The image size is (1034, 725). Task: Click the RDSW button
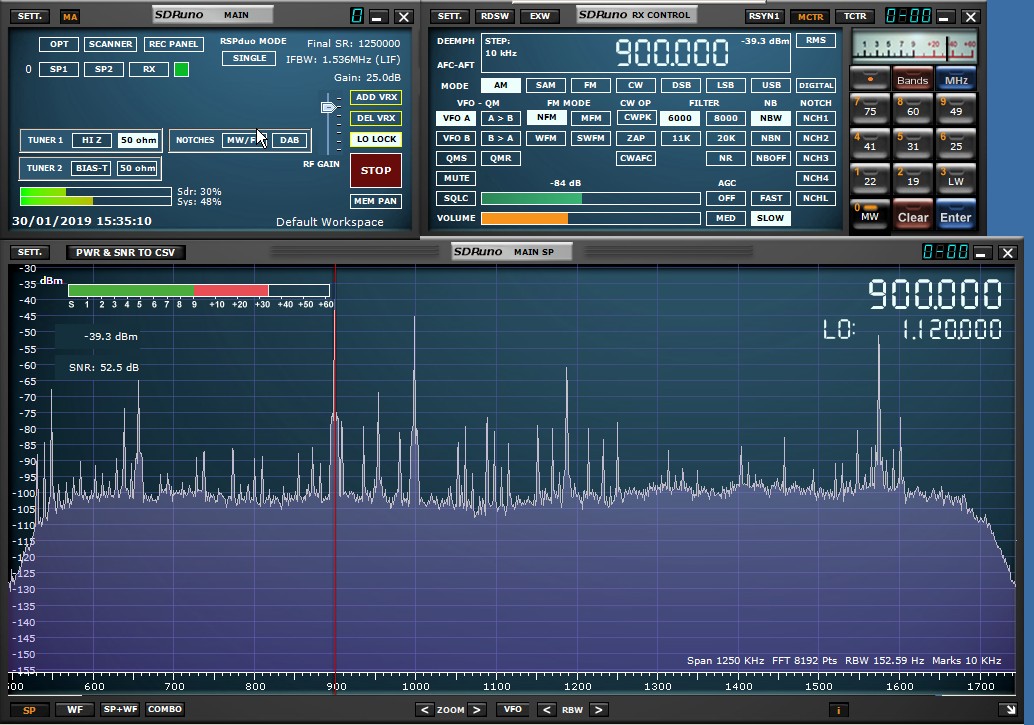click(x=495, y=16)
